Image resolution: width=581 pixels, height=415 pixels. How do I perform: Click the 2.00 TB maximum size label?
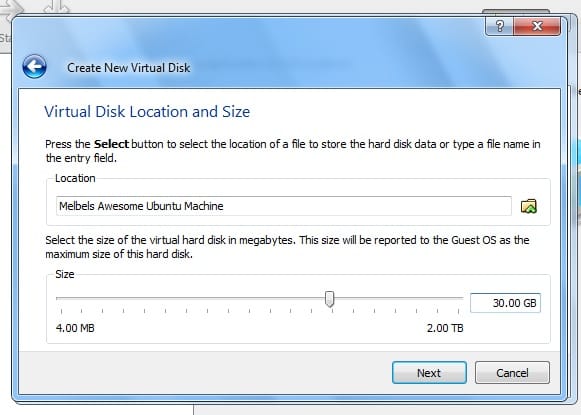[x=445, y=328]
